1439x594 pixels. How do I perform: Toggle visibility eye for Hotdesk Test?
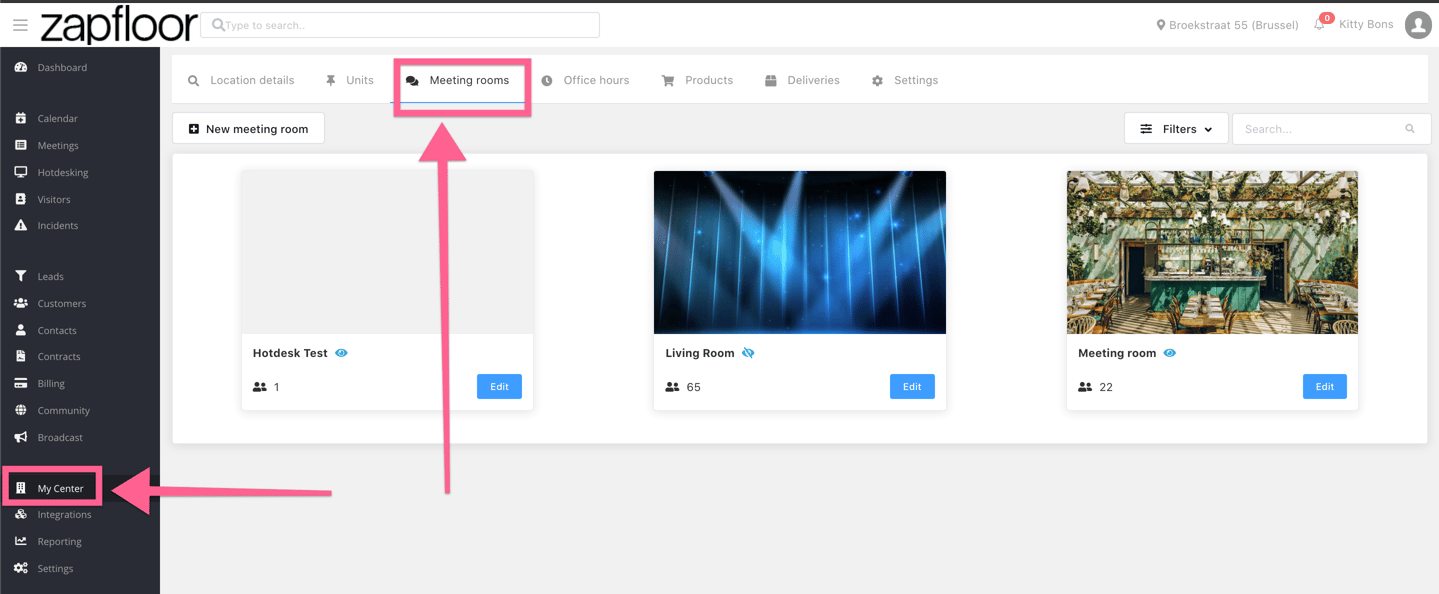(342, 353)
